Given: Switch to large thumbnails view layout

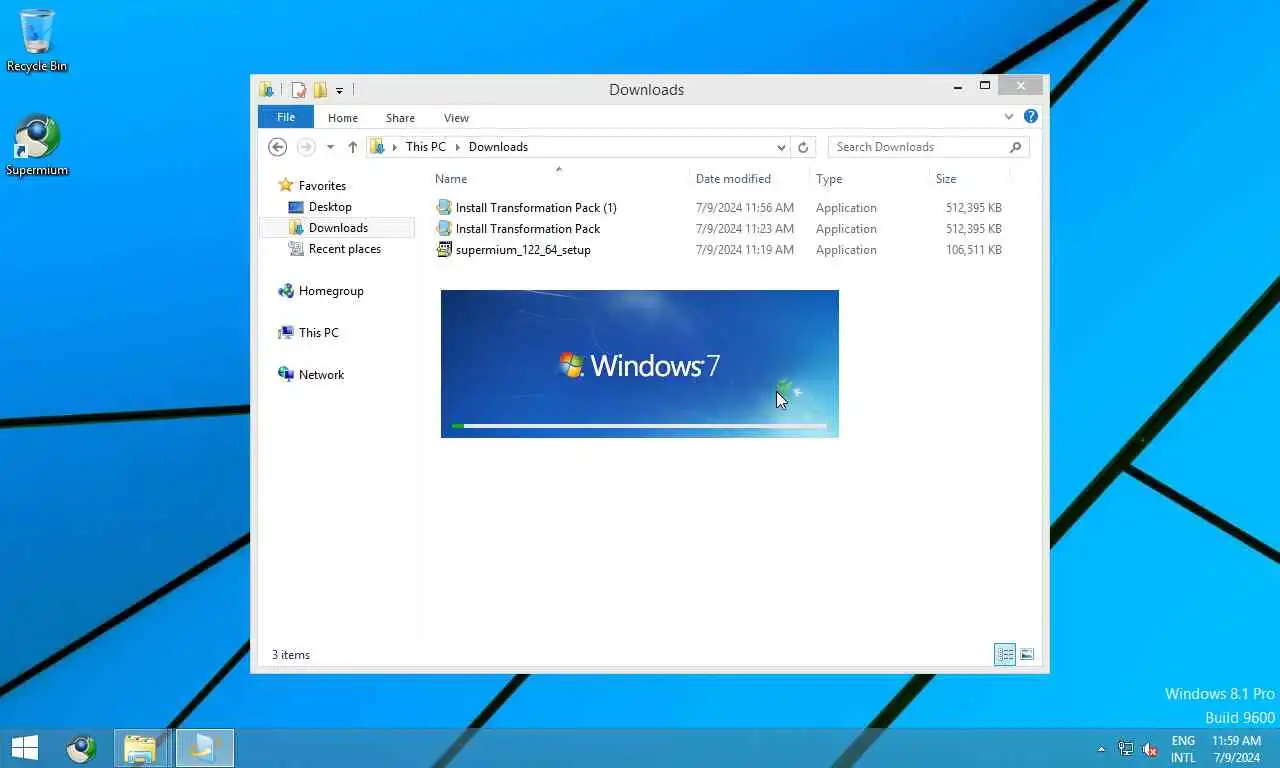Looking at the screenshot, I should click(x=1027, y=655).
